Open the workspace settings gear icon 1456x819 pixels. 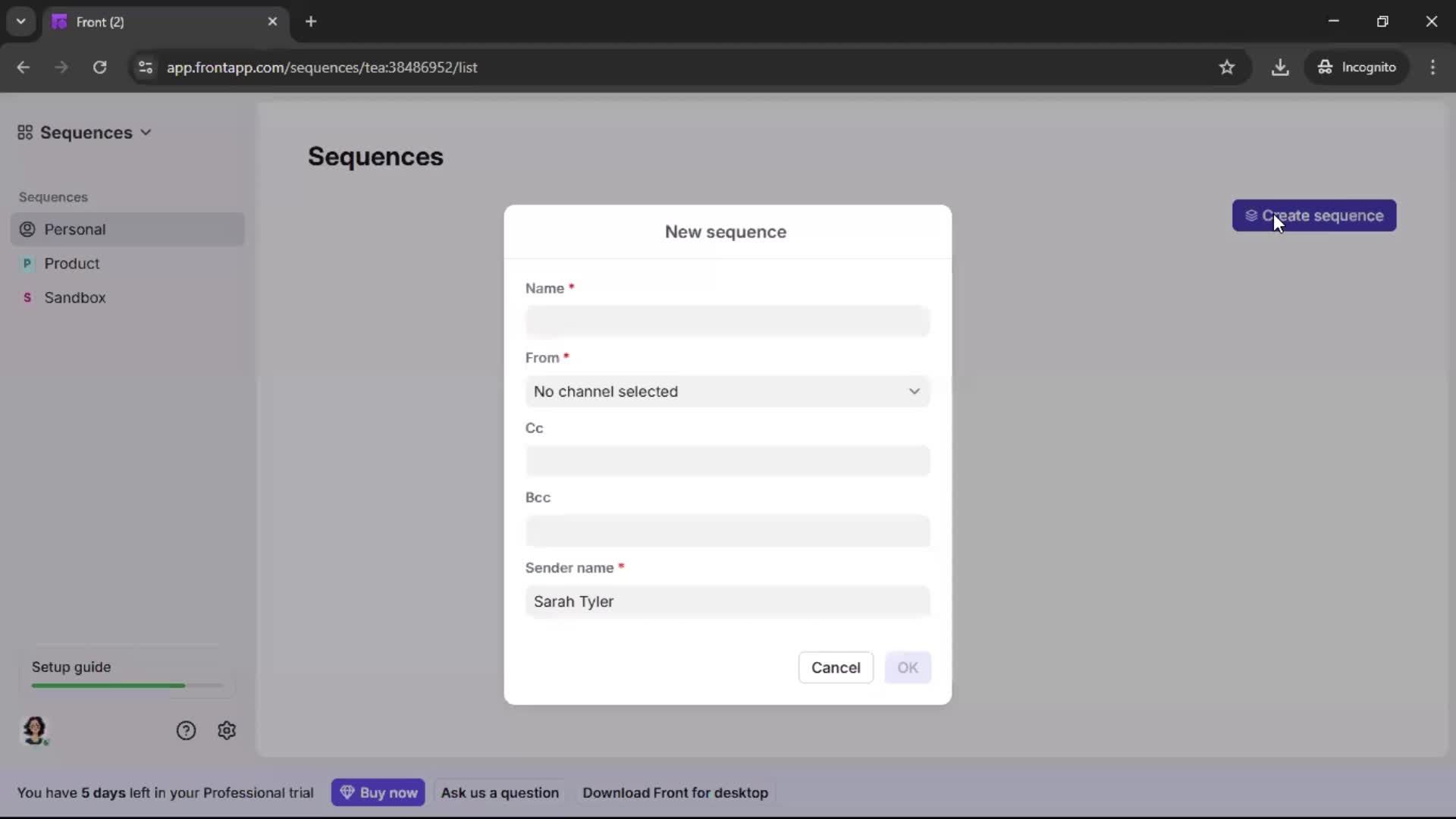227,730
